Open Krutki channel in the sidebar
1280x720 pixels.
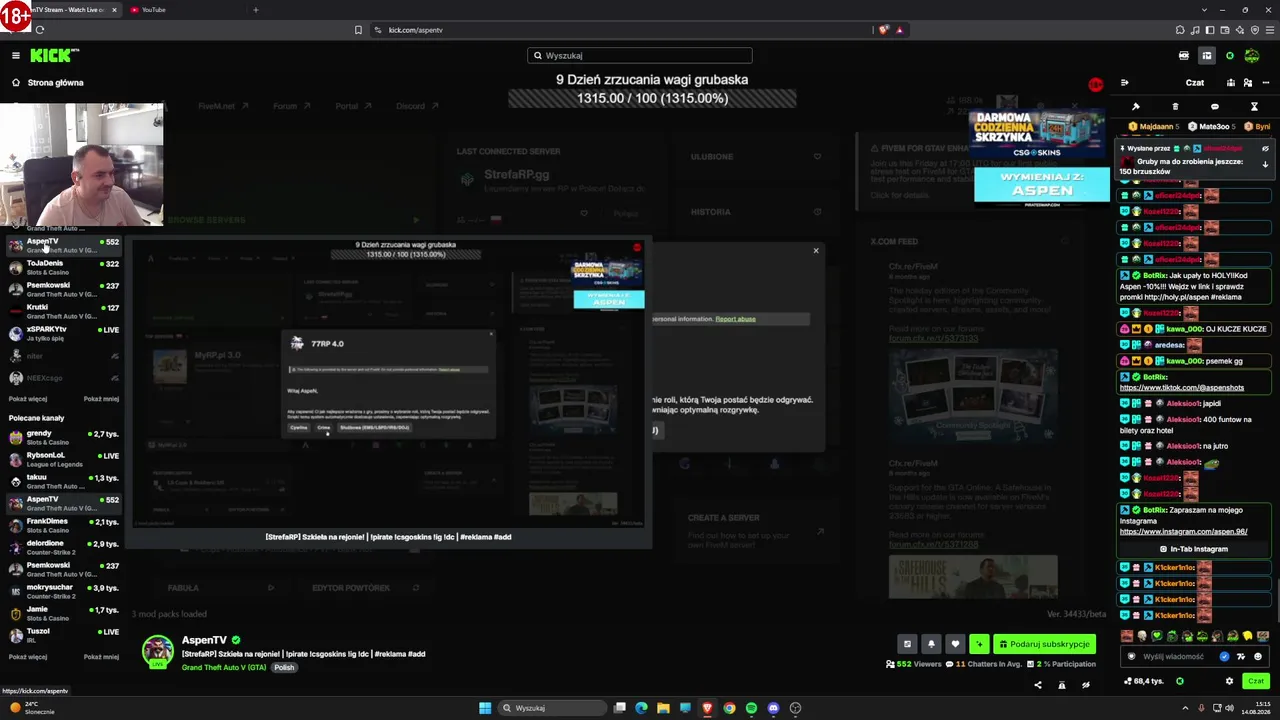[x=62, y=311]
